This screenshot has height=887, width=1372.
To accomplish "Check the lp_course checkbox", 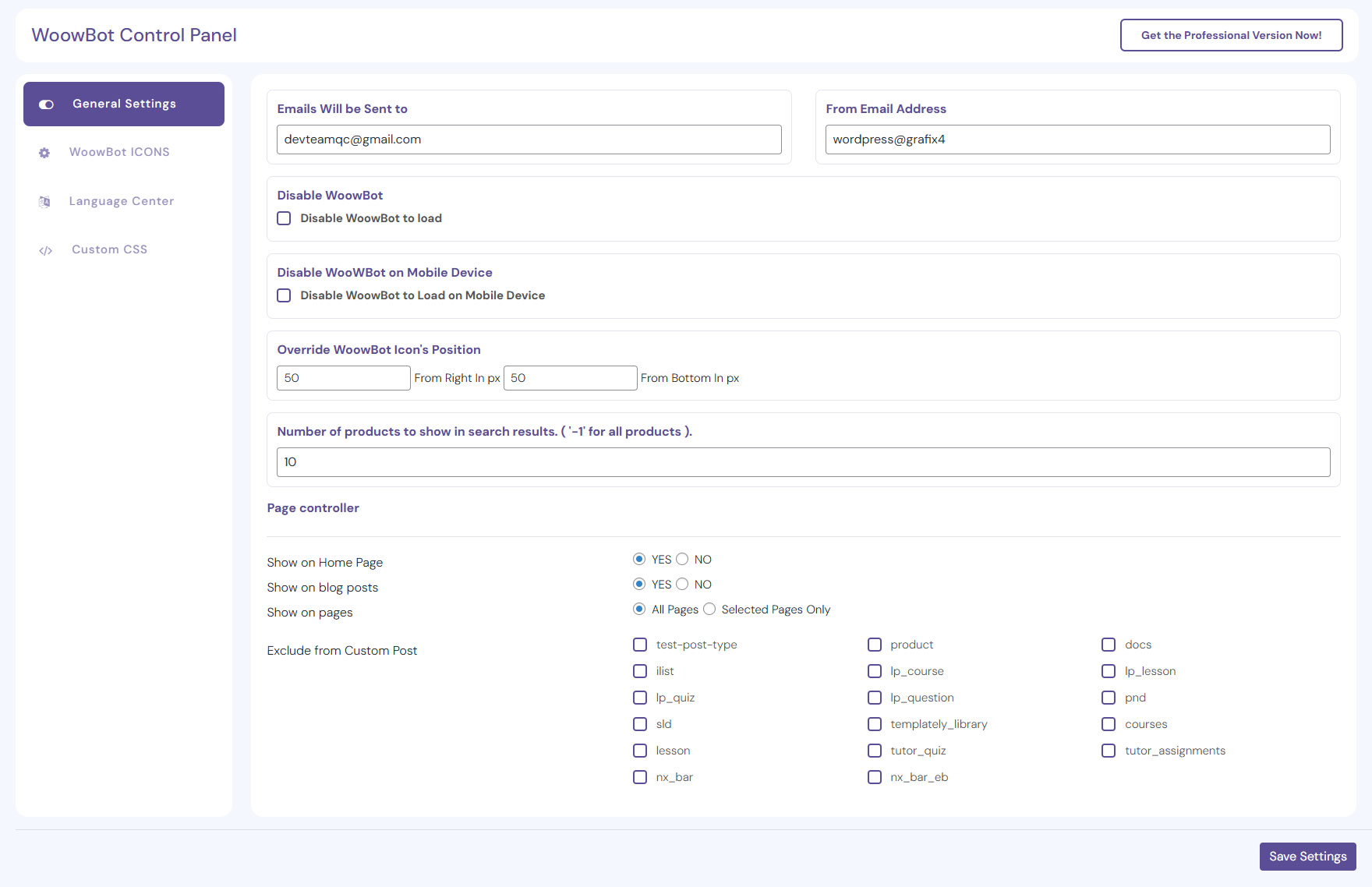I will pos(875,671).
